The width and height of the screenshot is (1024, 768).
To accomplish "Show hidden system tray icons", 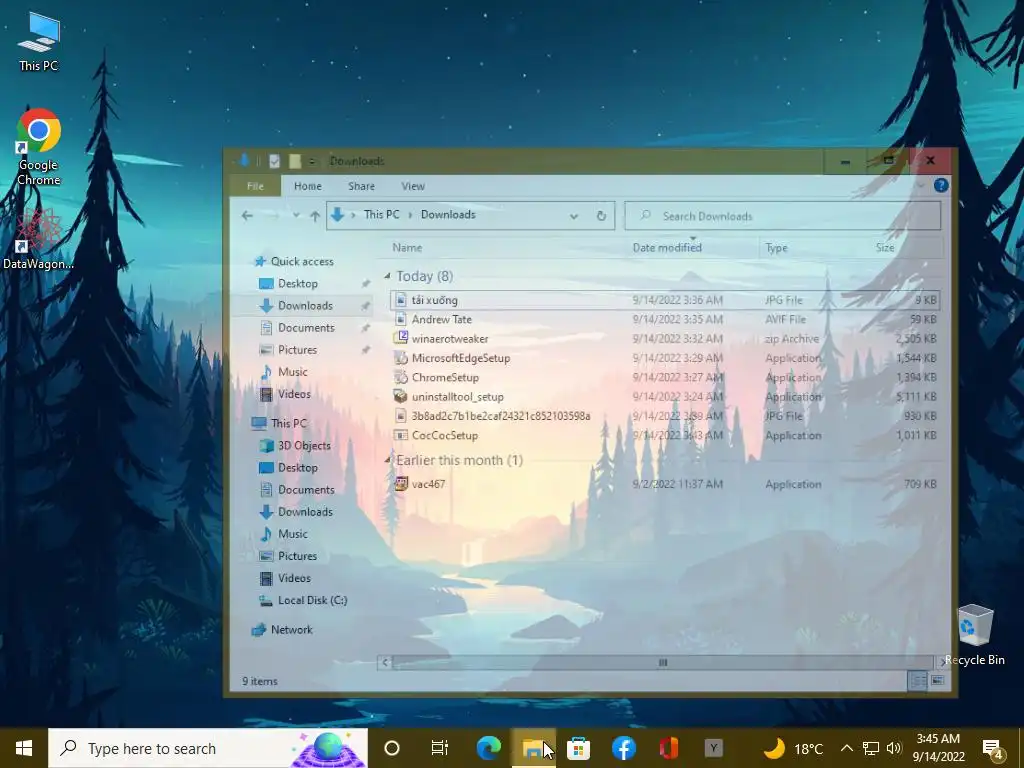I will pyautogui.click(x=846, y=748).
